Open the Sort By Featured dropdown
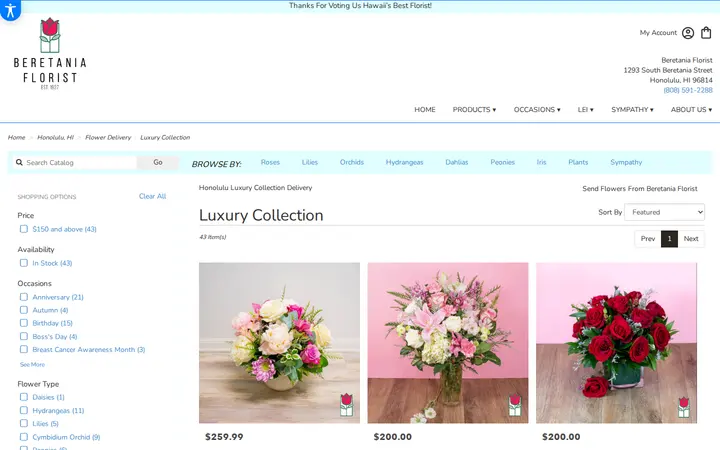The height and width of the screenshot is (450, 720). tap(664, 212)
